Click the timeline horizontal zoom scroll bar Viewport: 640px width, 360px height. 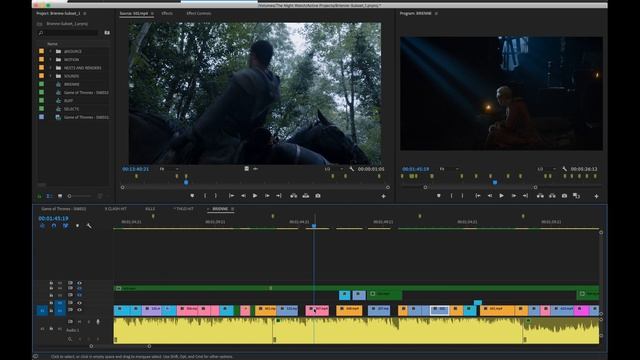[x=120, y=346]
